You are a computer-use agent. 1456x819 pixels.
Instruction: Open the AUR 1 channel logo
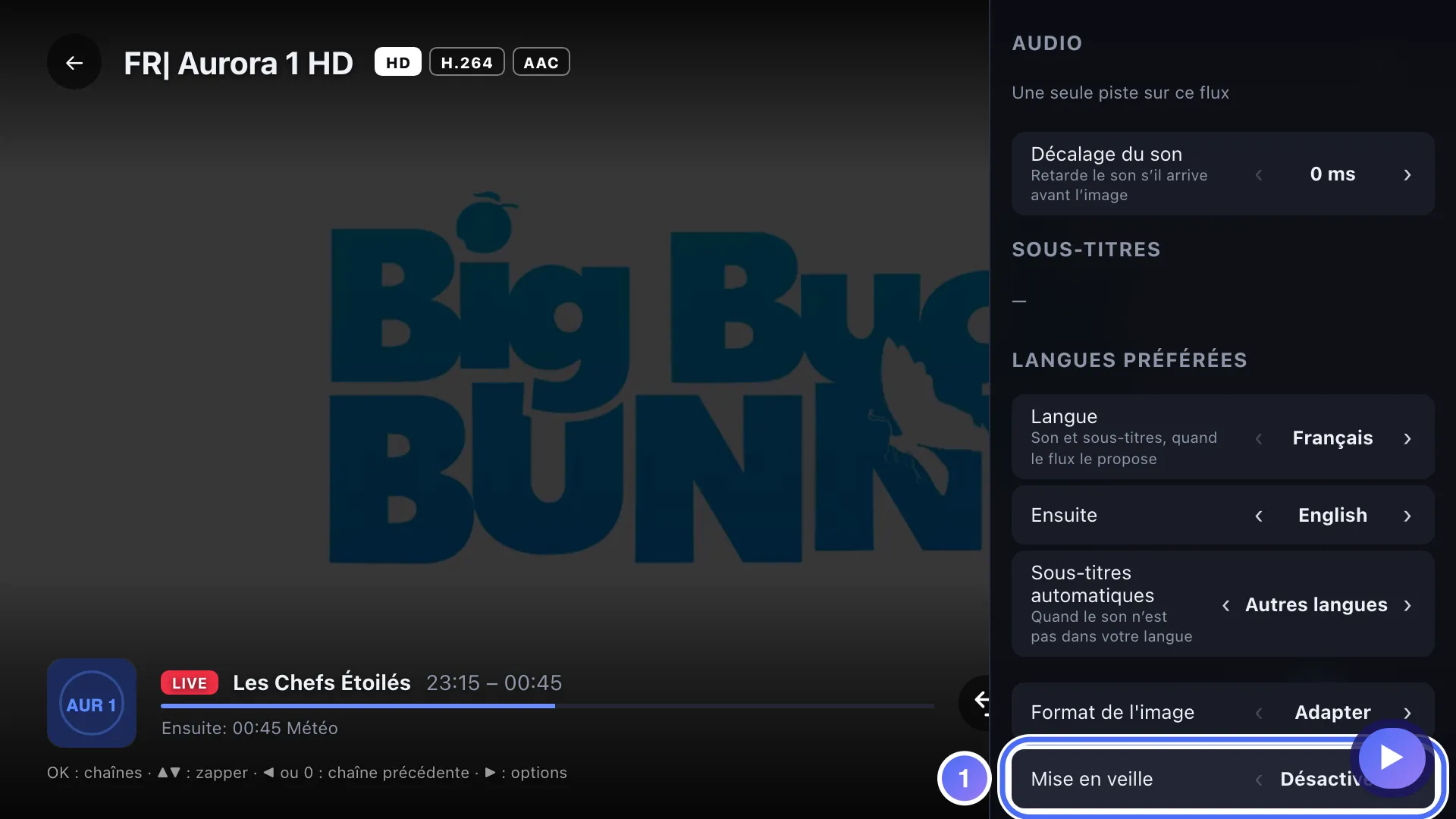click(92, 704)
